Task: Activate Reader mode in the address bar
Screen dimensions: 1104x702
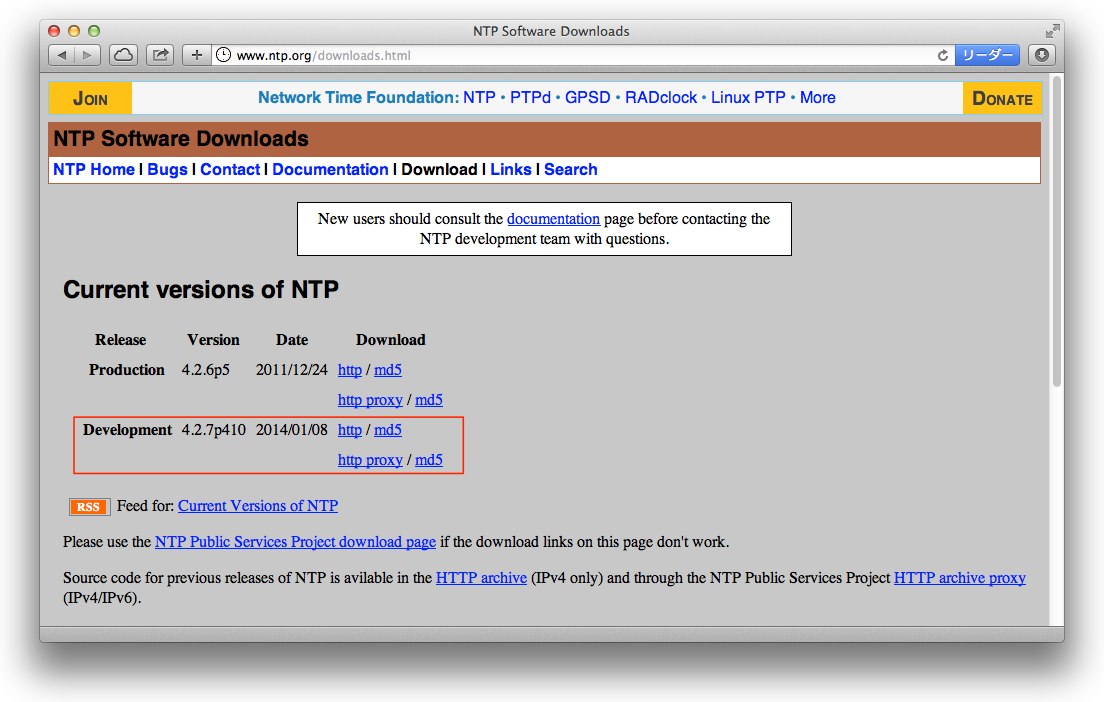Action: [987, 55]
